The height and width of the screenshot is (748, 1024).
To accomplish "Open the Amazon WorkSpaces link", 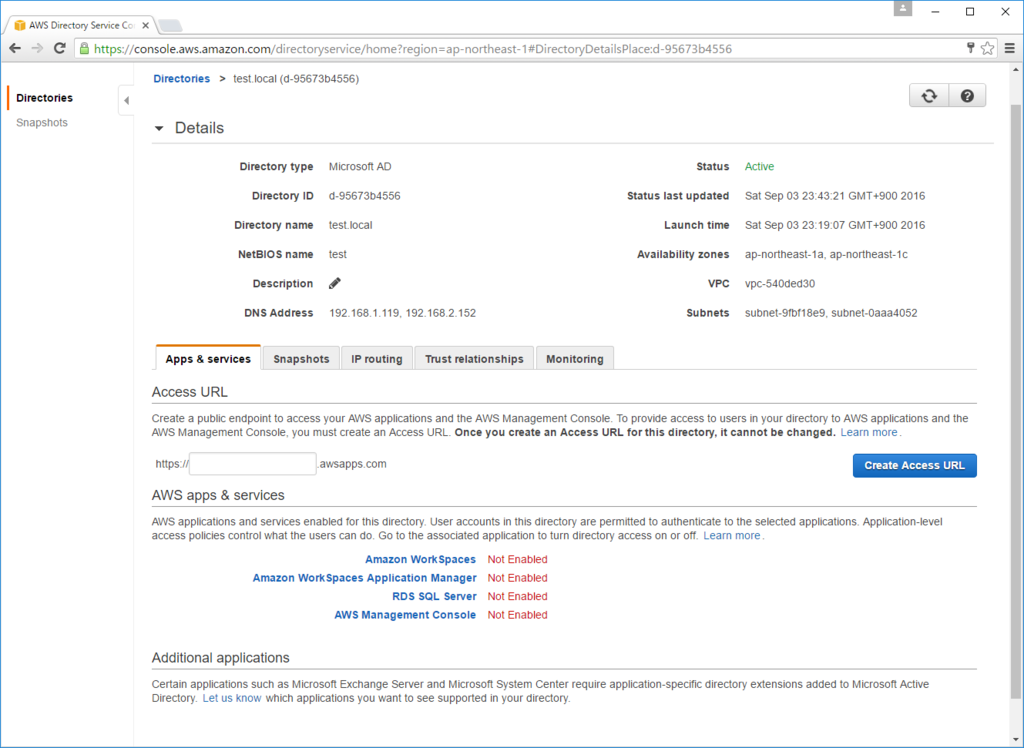I will pyautogui.click(x=420, y=559).
